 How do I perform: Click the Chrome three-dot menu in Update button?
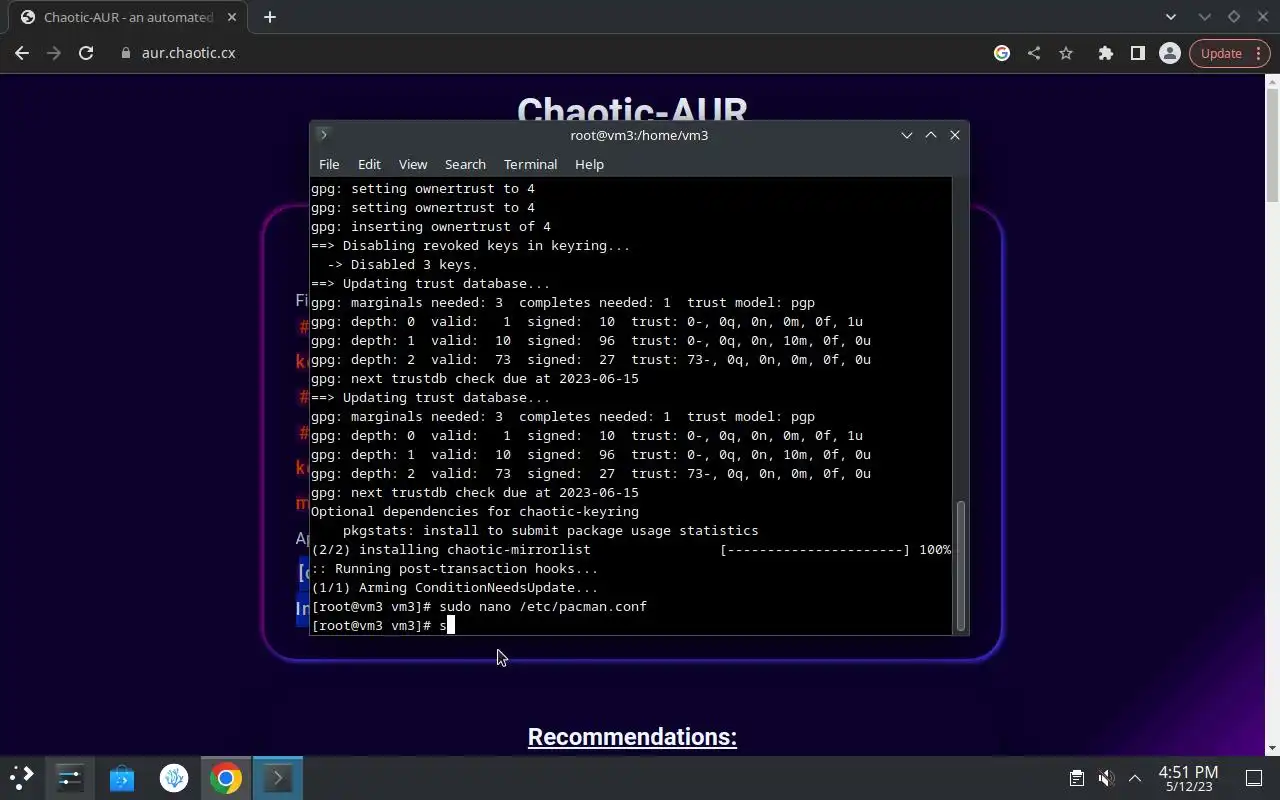tap(1258, 53)
